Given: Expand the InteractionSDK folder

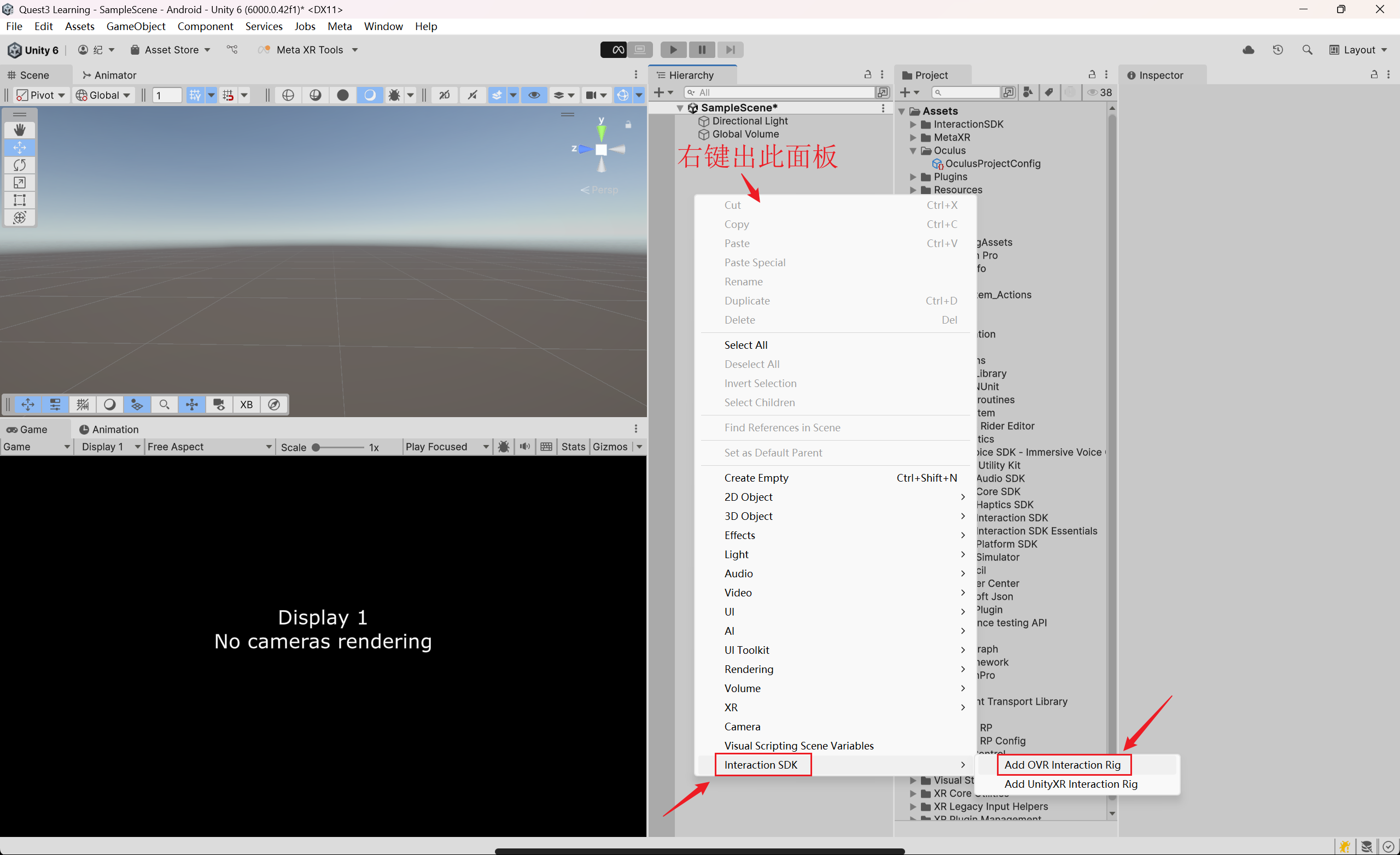Looking at the screenshot, I should [913, 125].
